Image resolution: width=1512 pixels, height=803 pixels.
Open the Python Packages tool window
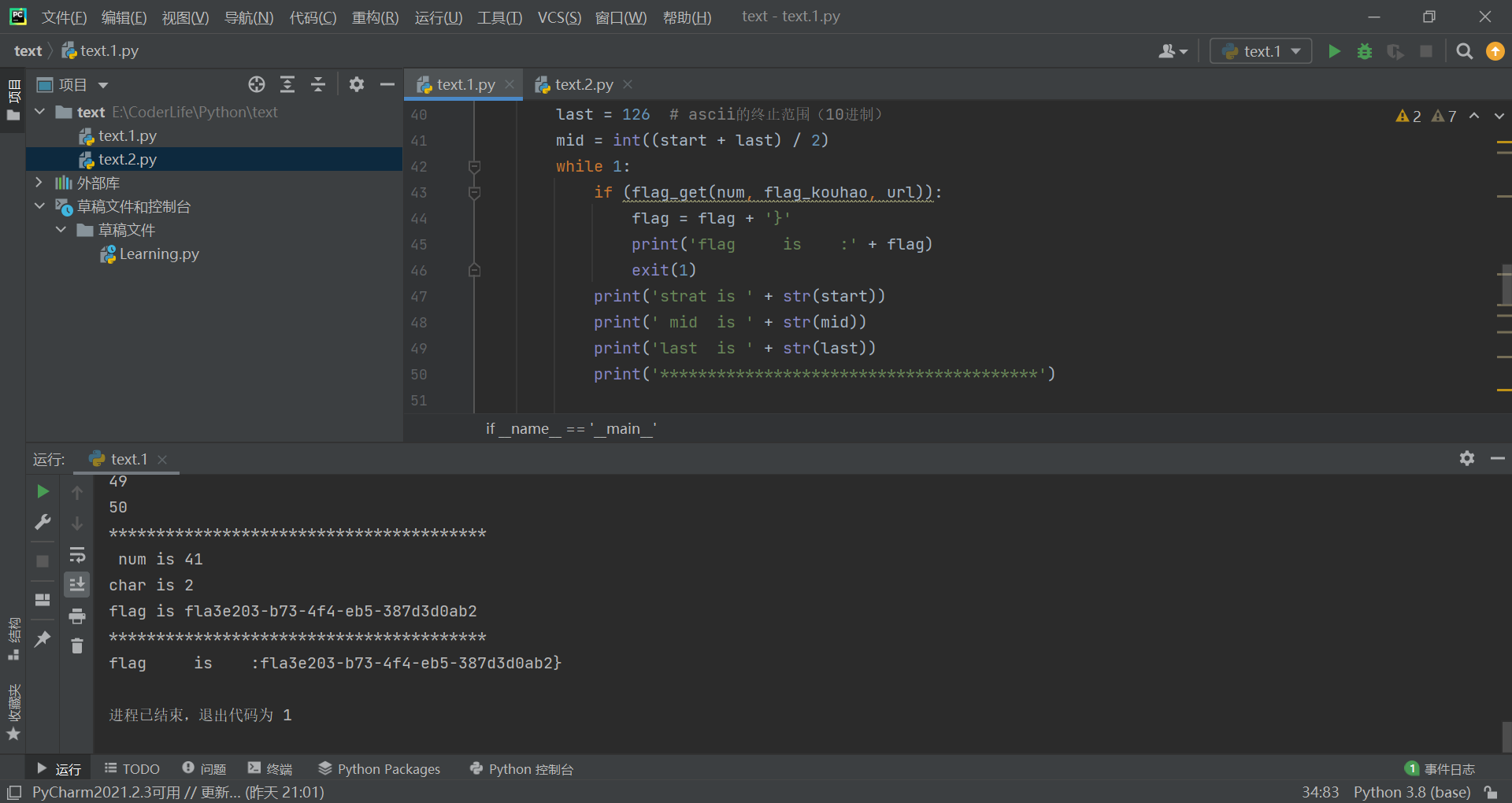[x=379, y=769]
